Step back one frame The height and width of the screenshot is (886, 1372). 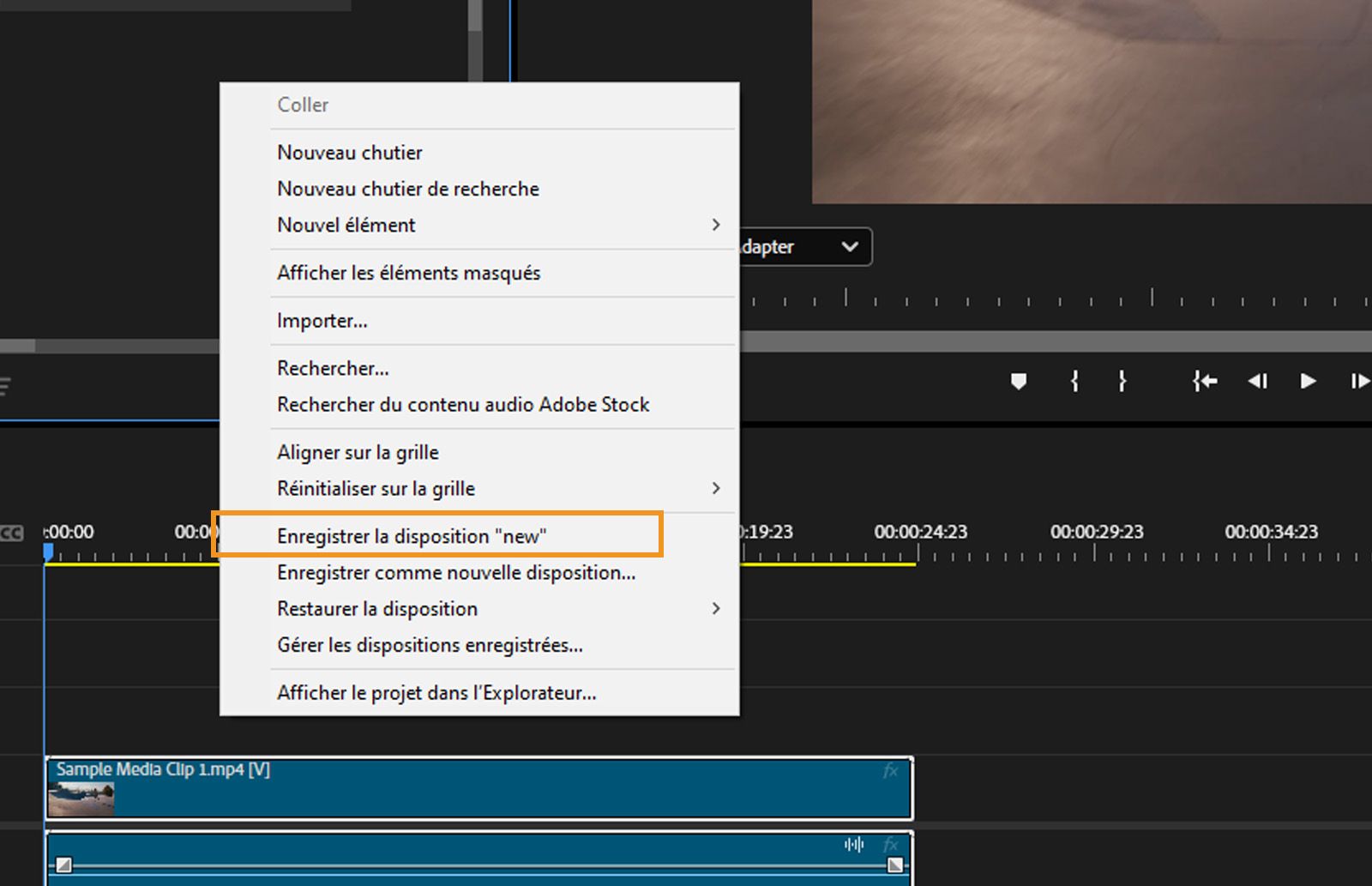tap(1257, 381)
